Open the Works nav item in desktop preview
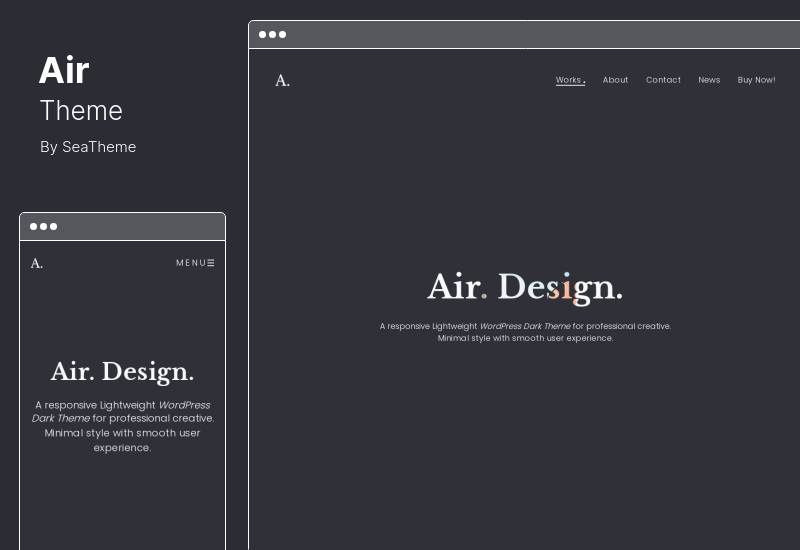800x550 pixels. 570,80
